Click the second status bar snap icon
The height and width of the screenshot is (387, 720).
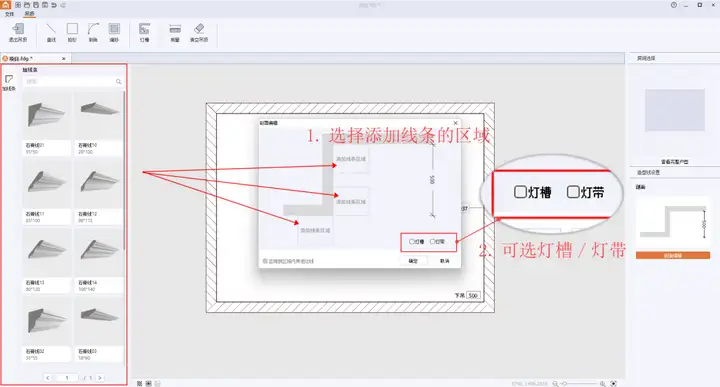pos(149,383)
